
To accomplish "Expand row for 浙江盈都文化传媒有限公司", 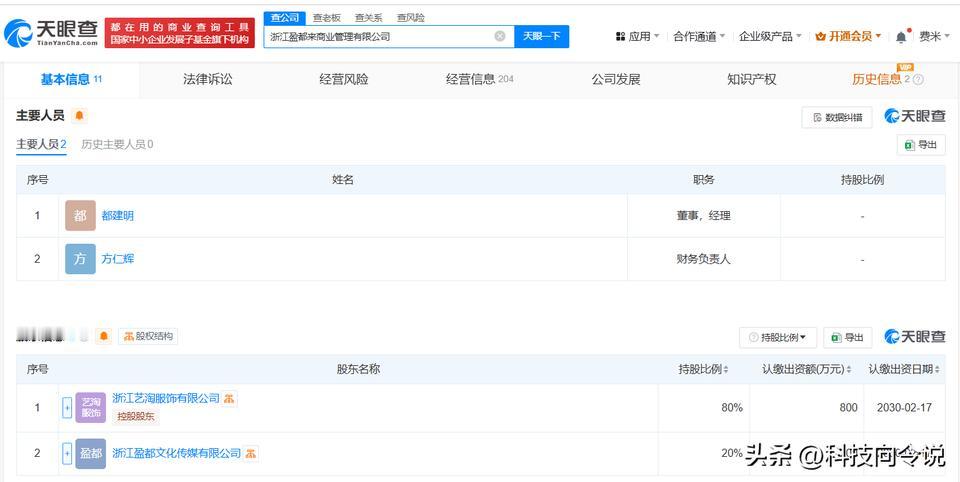I will (67, 454).
